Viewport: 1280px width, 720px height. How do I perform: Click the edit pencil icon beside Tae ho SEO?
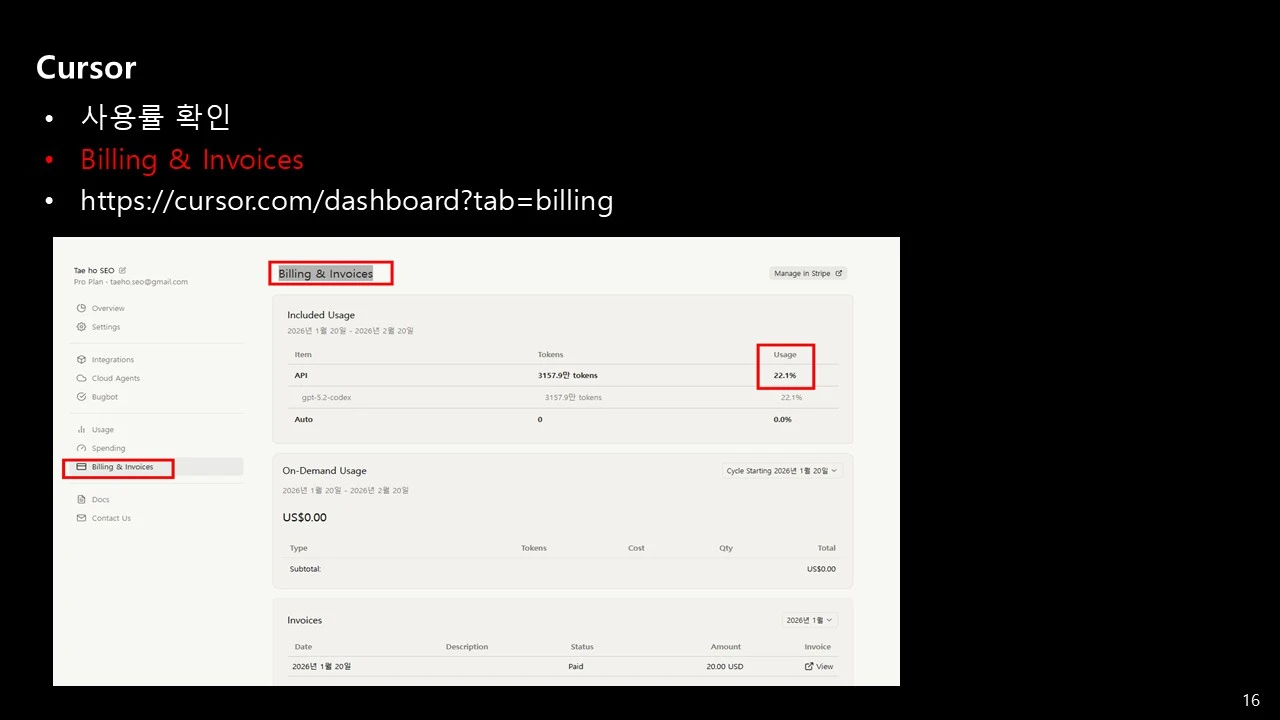point(123,270)
